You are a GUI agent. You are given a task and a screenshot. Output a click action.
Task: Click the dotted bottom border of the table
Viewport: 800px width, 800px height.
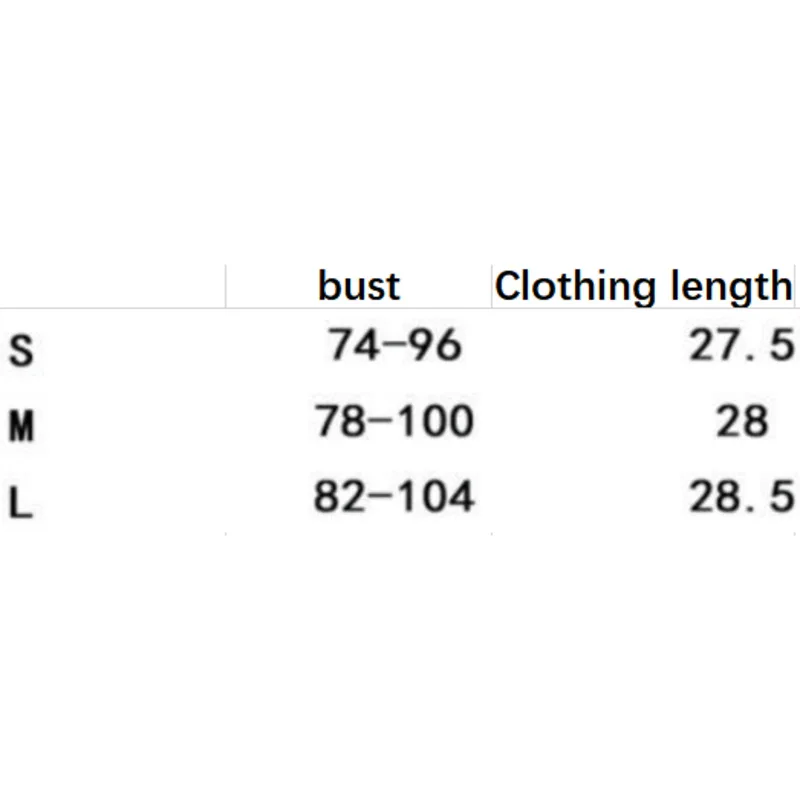point(400,534)
